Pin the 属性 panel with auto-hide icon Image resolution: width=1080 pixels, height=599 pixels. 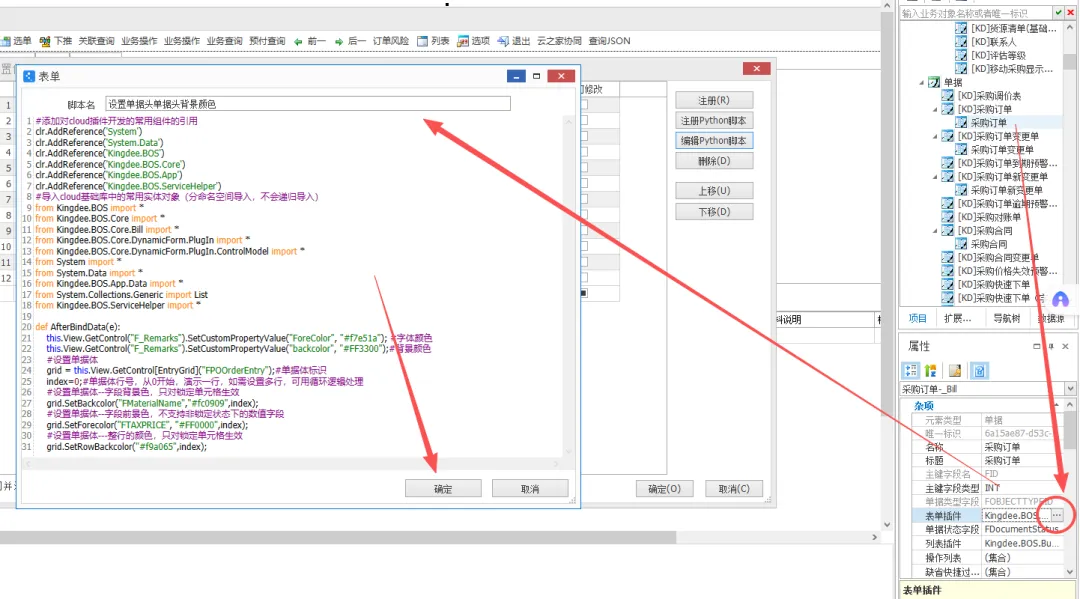(x=1051, y=346)
